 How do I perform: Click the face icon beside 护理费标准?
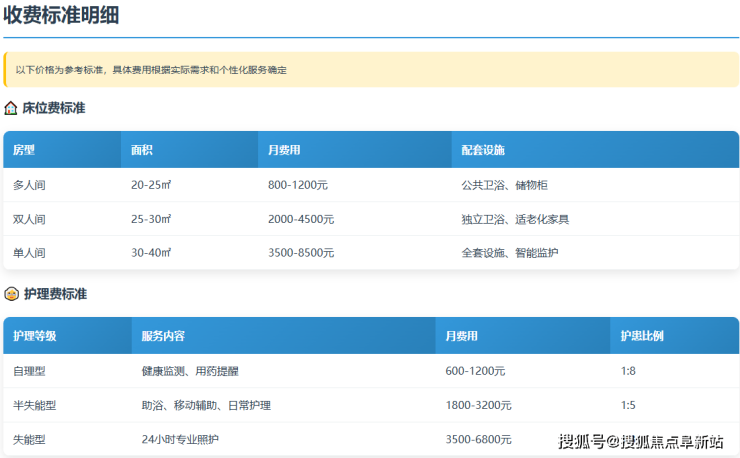(11, 294)
